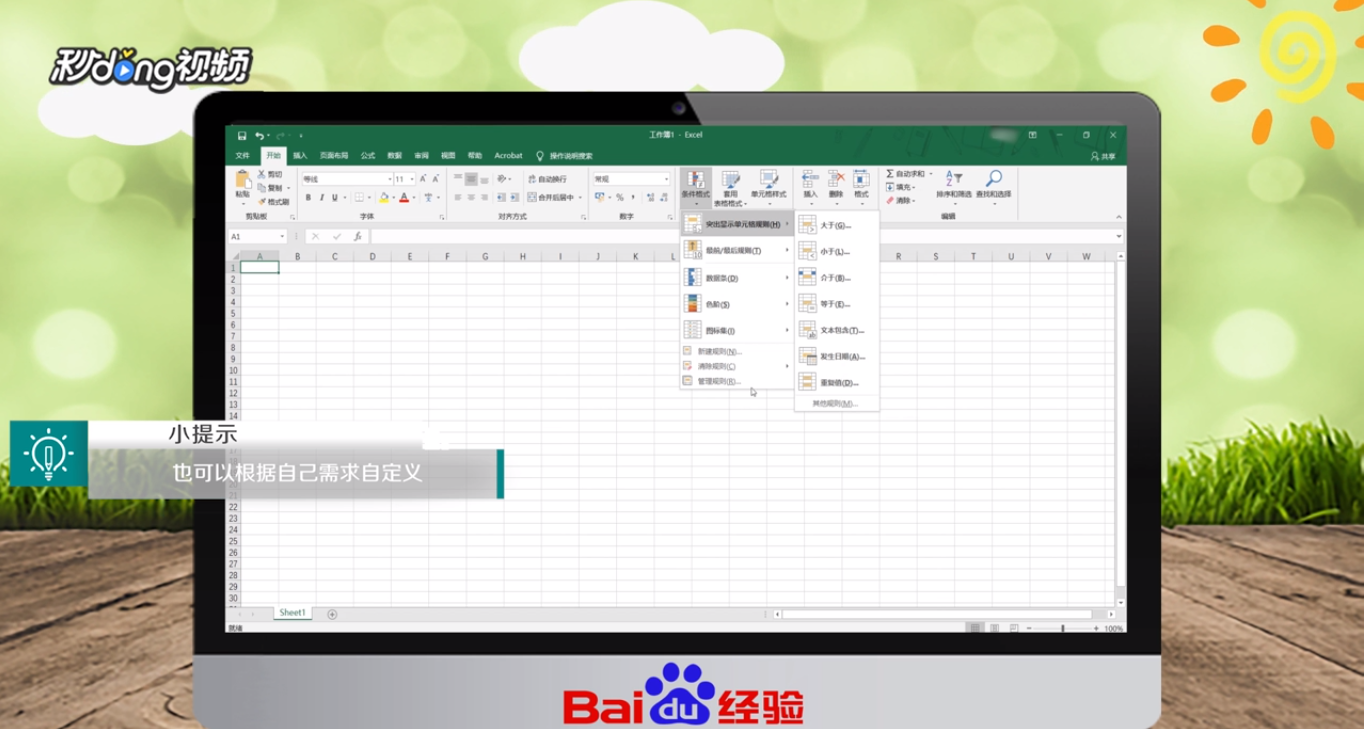
Task: Click the Cut (剪切) scissors icon
Action: [x=262, y=174]
